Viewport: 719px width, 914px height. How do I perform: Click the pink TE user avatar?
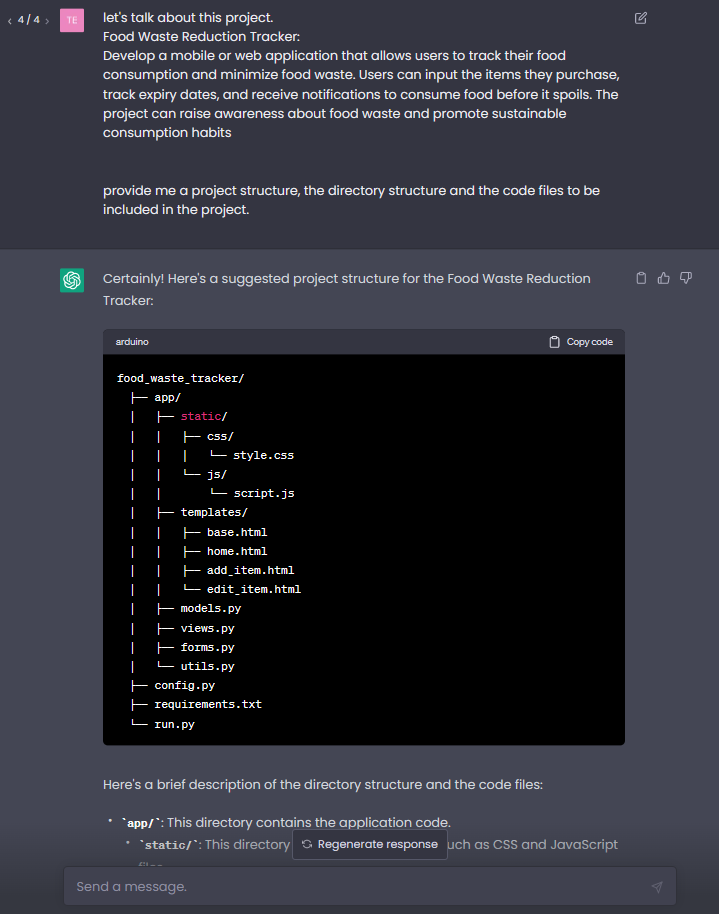[71, 20]
